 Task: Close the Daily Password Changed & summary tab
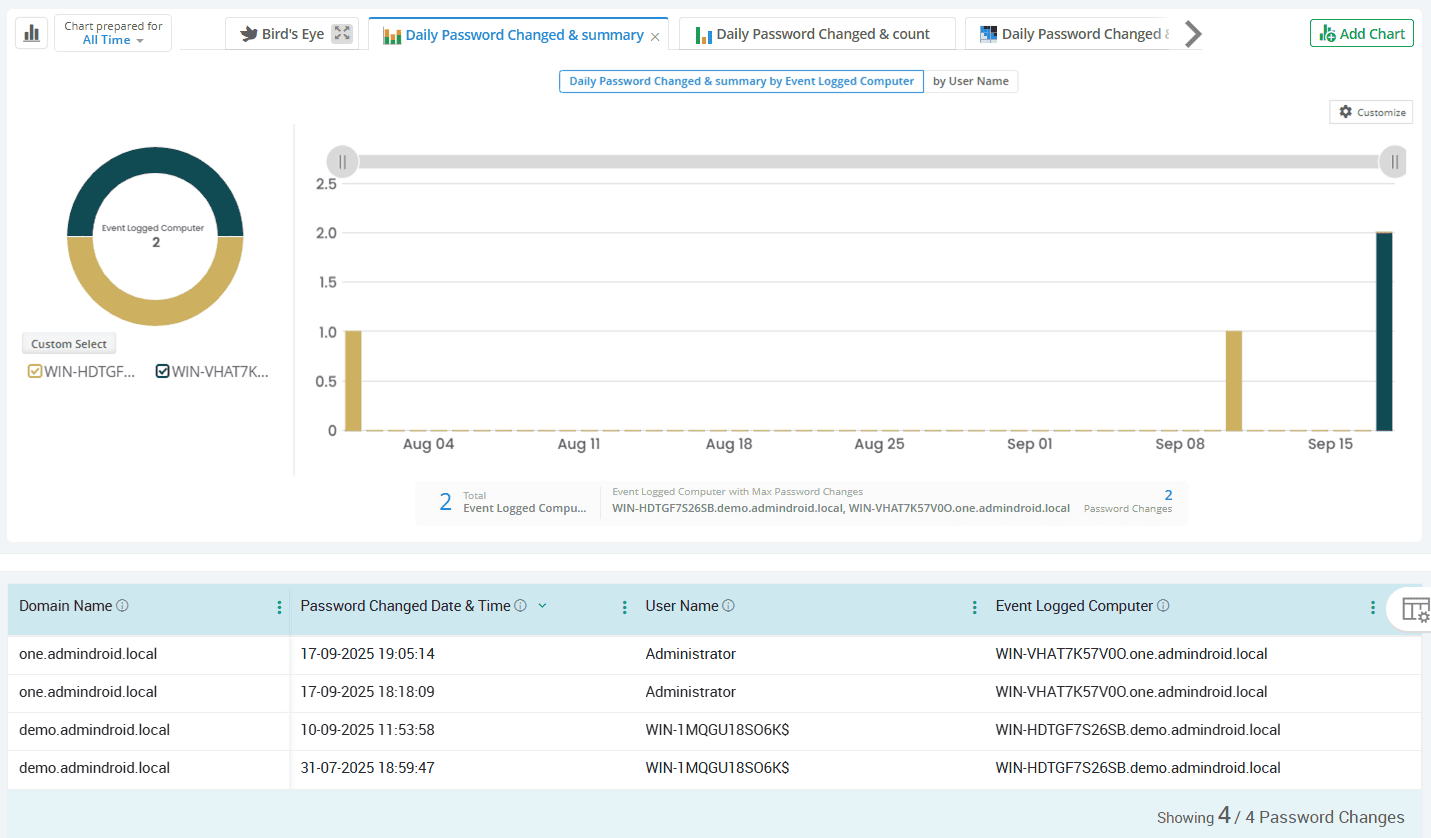pos(655,36)
